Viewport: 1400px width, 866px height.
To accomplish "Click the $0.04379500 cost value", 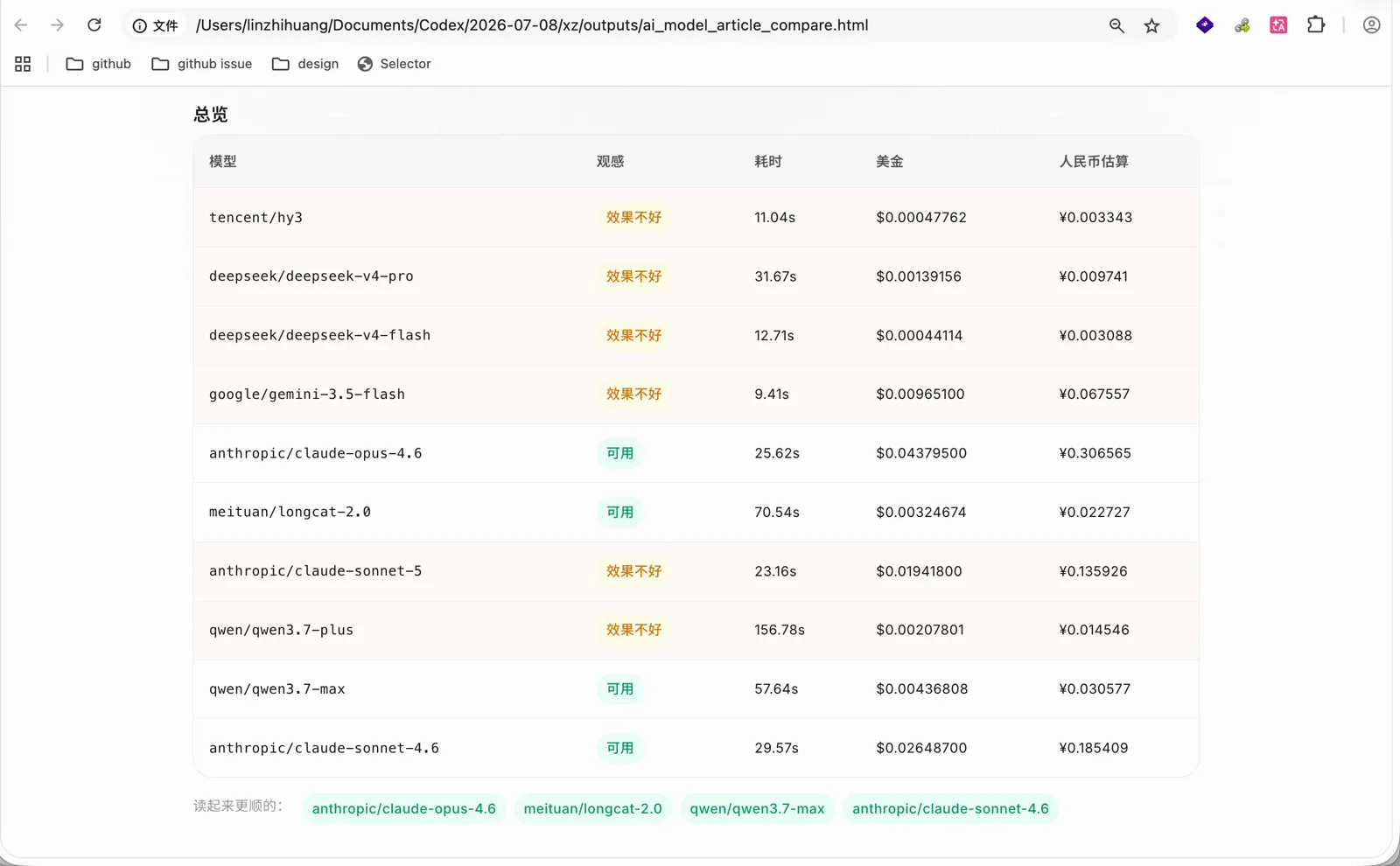I will pos(921,453).
